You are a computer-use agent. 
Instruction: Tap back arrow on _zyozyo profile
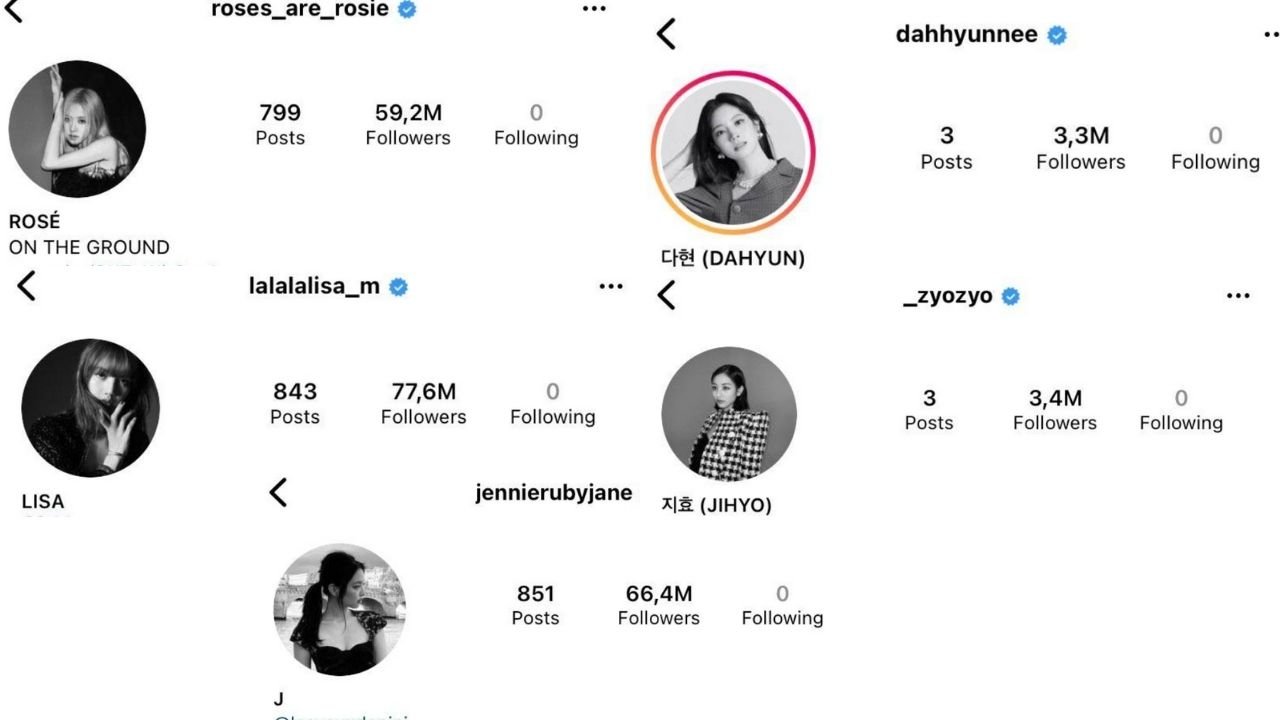[667, 295]
